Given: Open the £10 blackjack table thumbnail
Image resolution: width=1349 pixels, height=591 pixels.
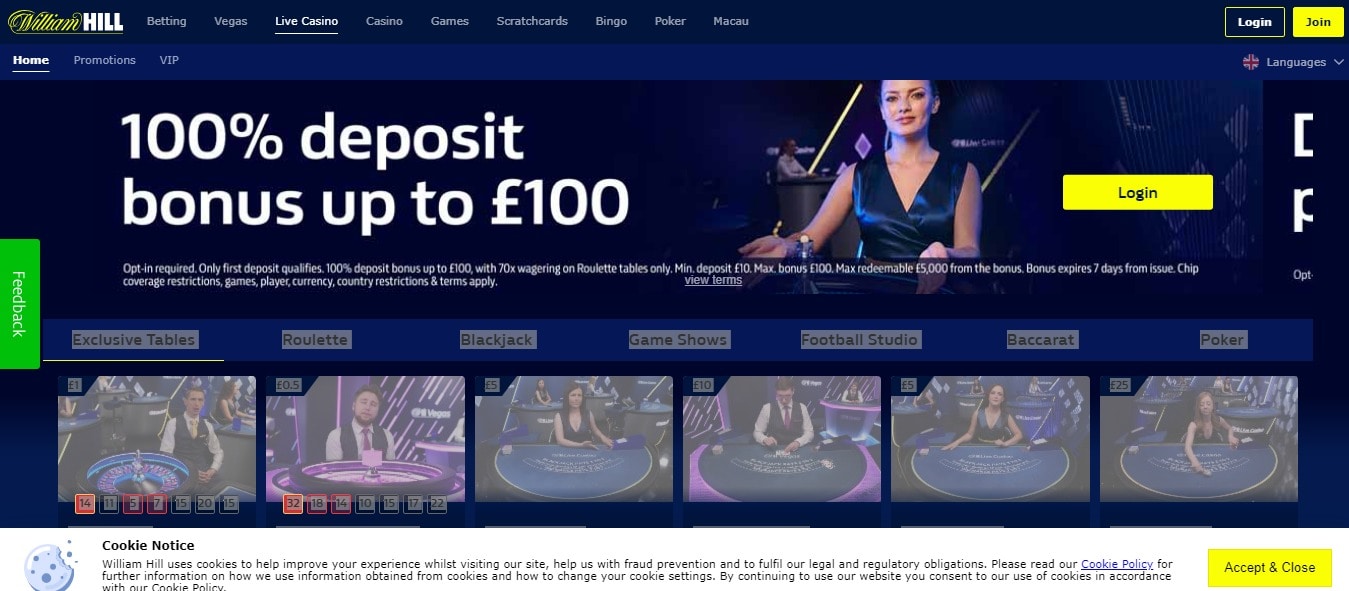Looking at the screenshot, I should point(782,439).
